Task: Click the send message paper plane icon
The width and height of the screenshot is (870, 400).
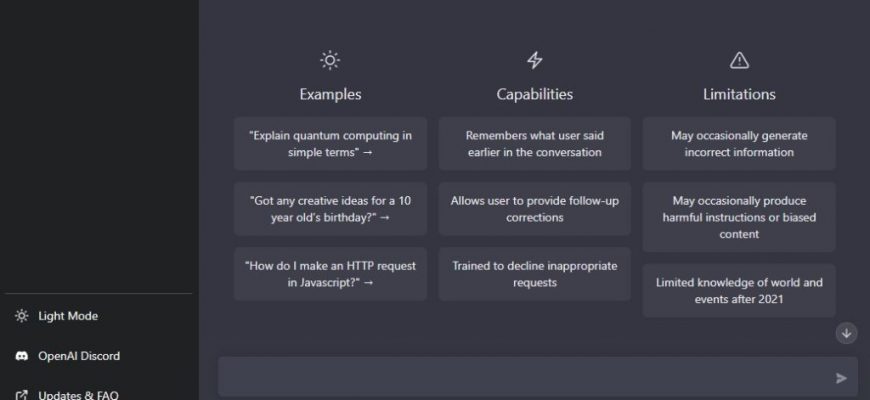Action: coord(841,378)
